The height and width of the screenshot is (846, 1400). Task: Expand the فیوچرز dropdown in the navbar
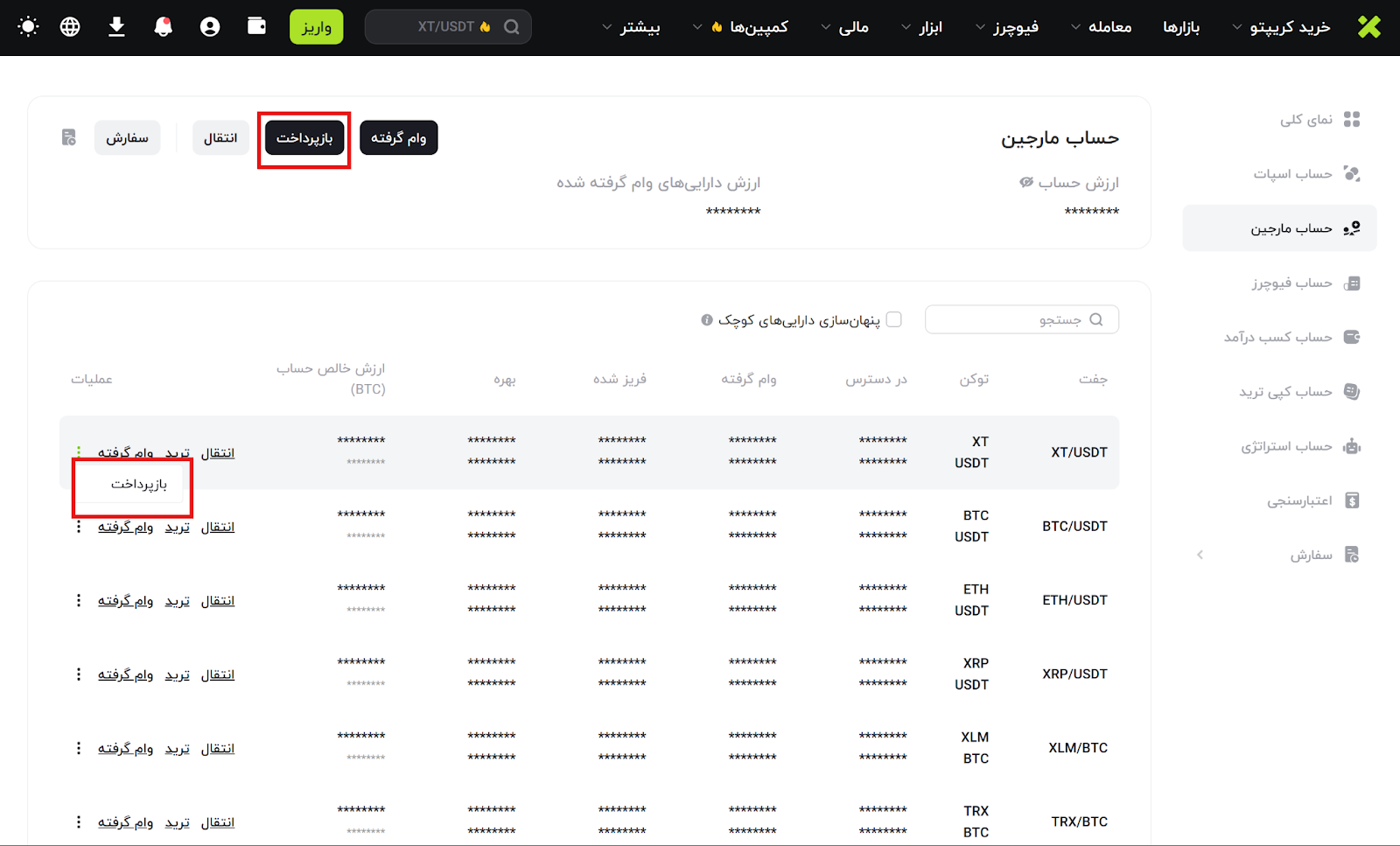[x=1006, y=27]
